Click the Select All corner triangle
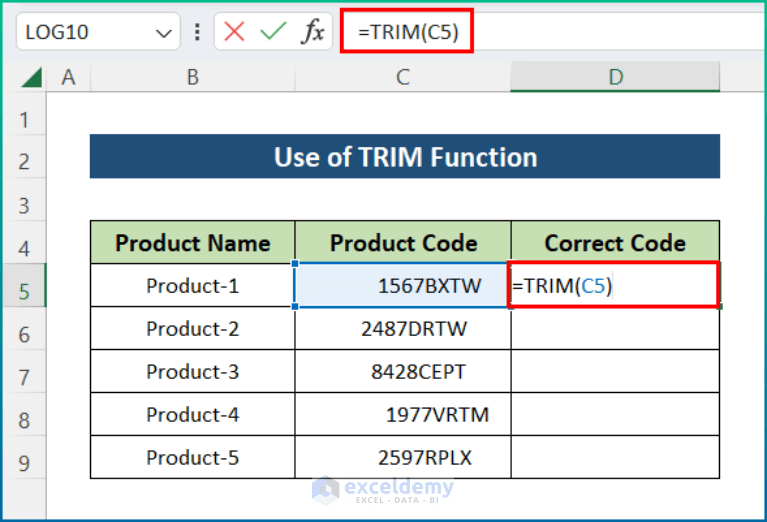This screenshot has width=767, height=522. coord(32,78)
